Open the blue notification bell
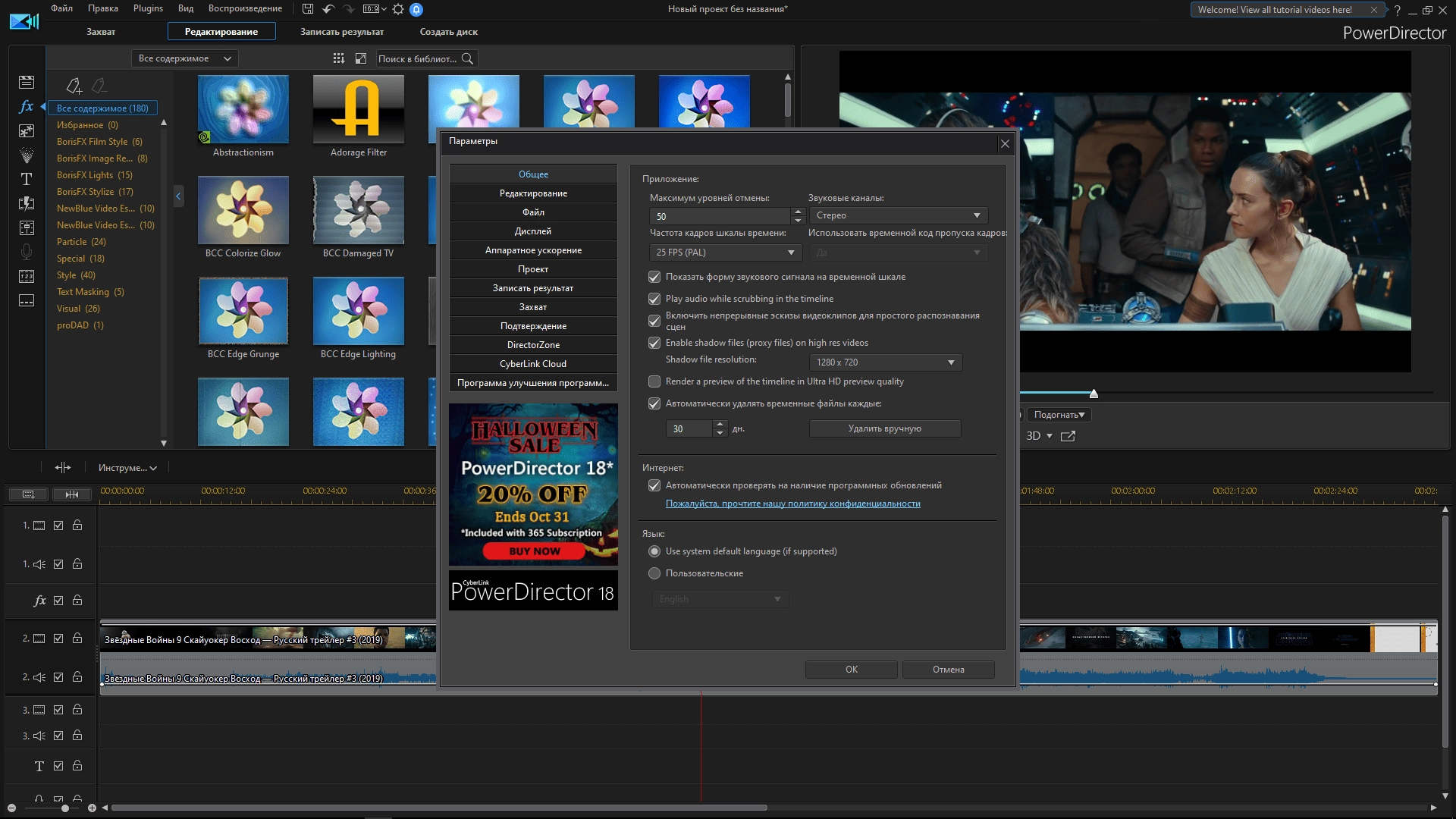 (x=416, y=9)
